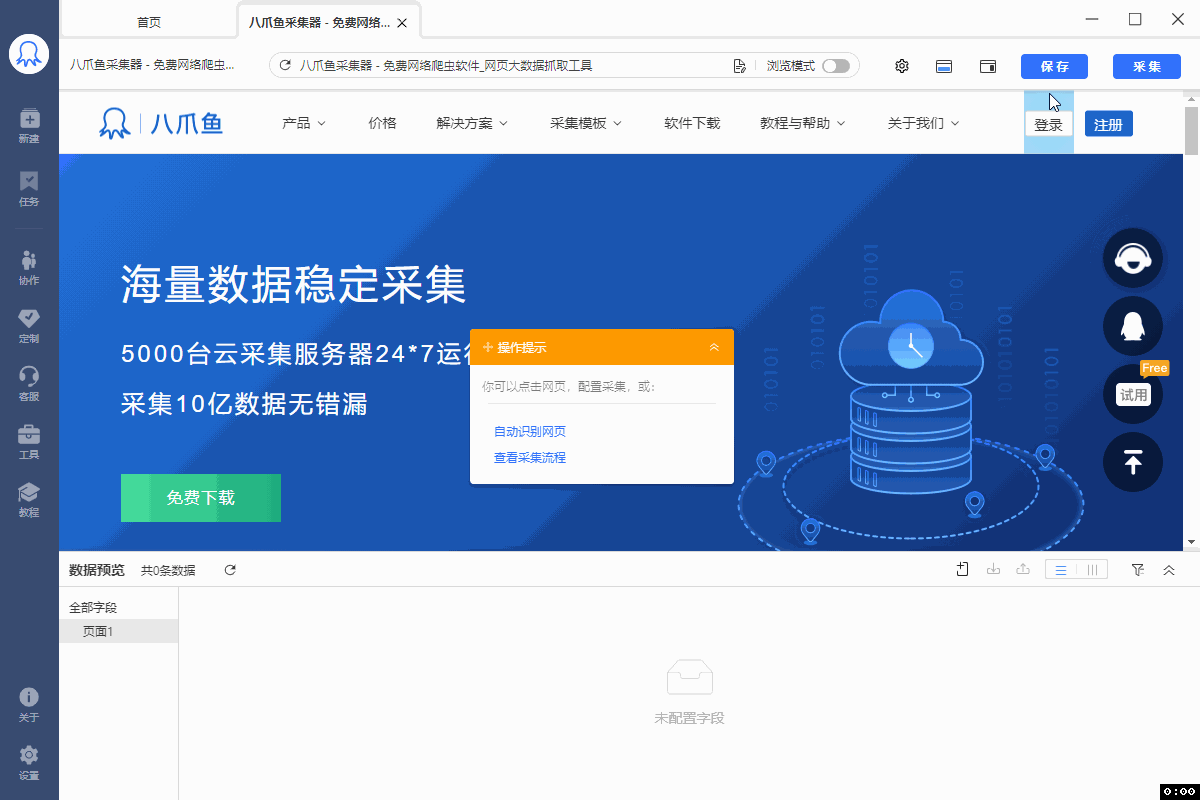1200x800 pixels.
Task: Click the scrollbar up arrow on webpage
Action: tap(1191, 99)
